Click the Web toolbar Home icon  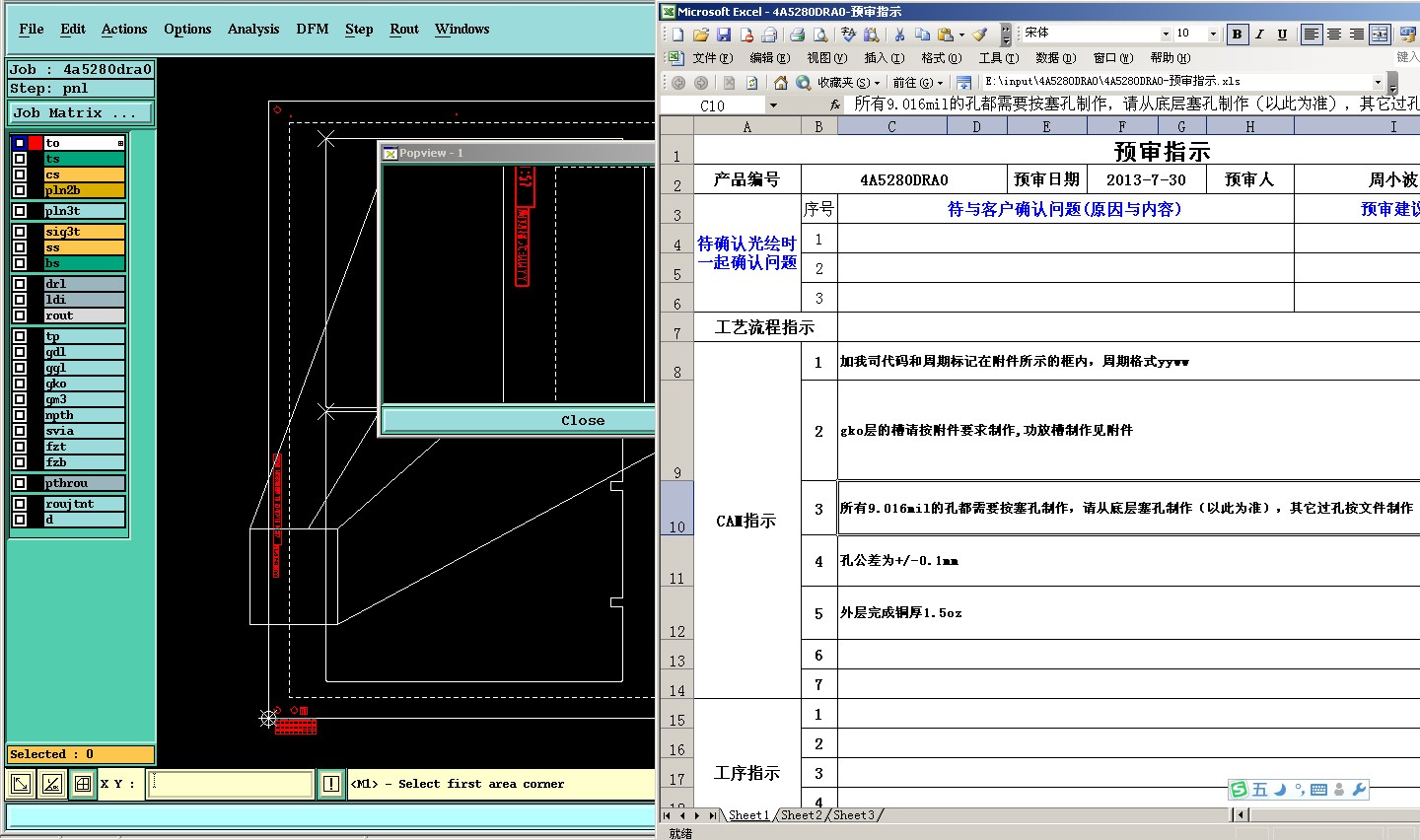pyautogui.click(x=780, y=83)
